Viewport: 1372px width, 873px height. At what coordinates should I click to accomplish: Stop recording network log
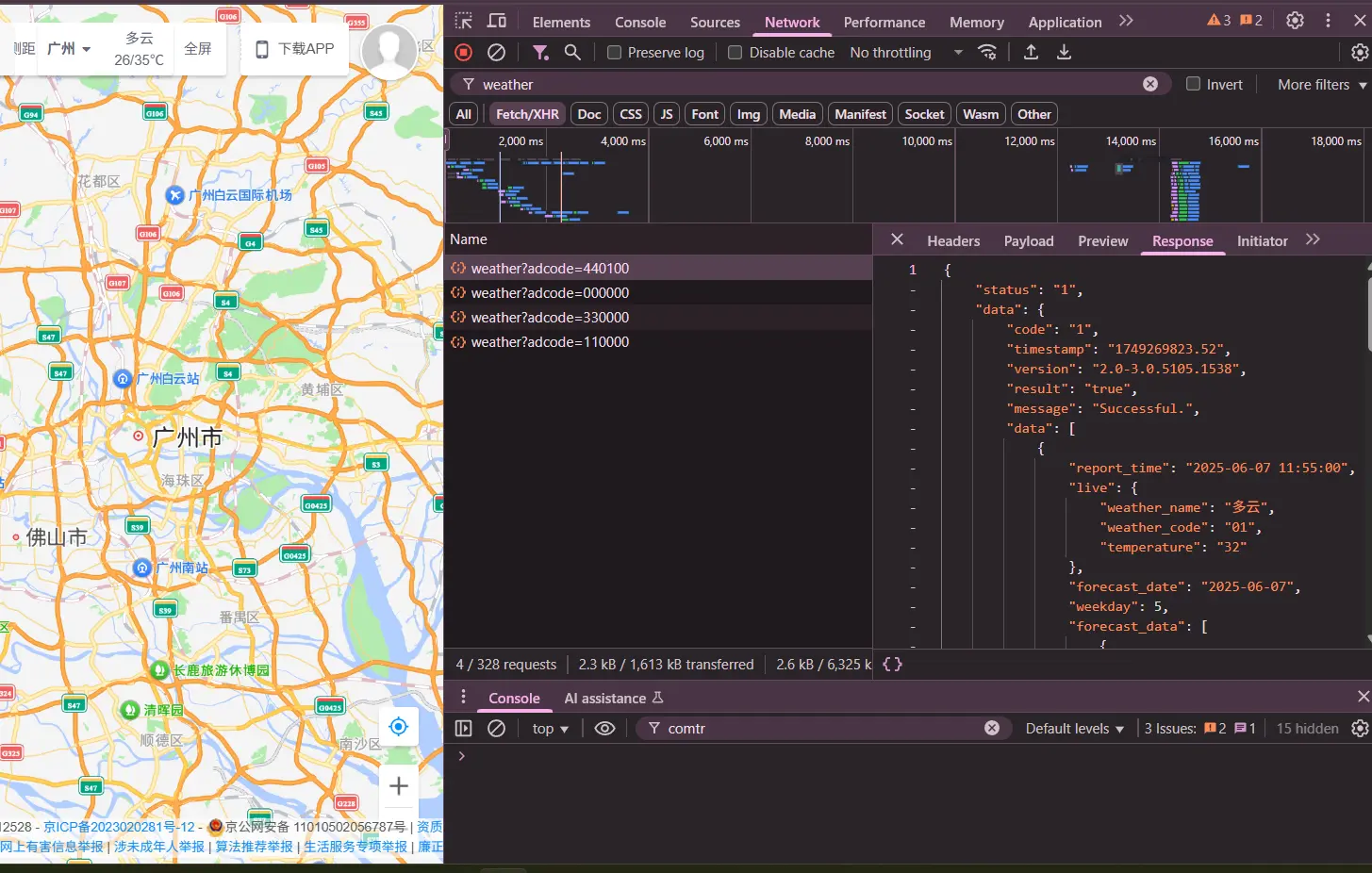click(x=463, y=53)
